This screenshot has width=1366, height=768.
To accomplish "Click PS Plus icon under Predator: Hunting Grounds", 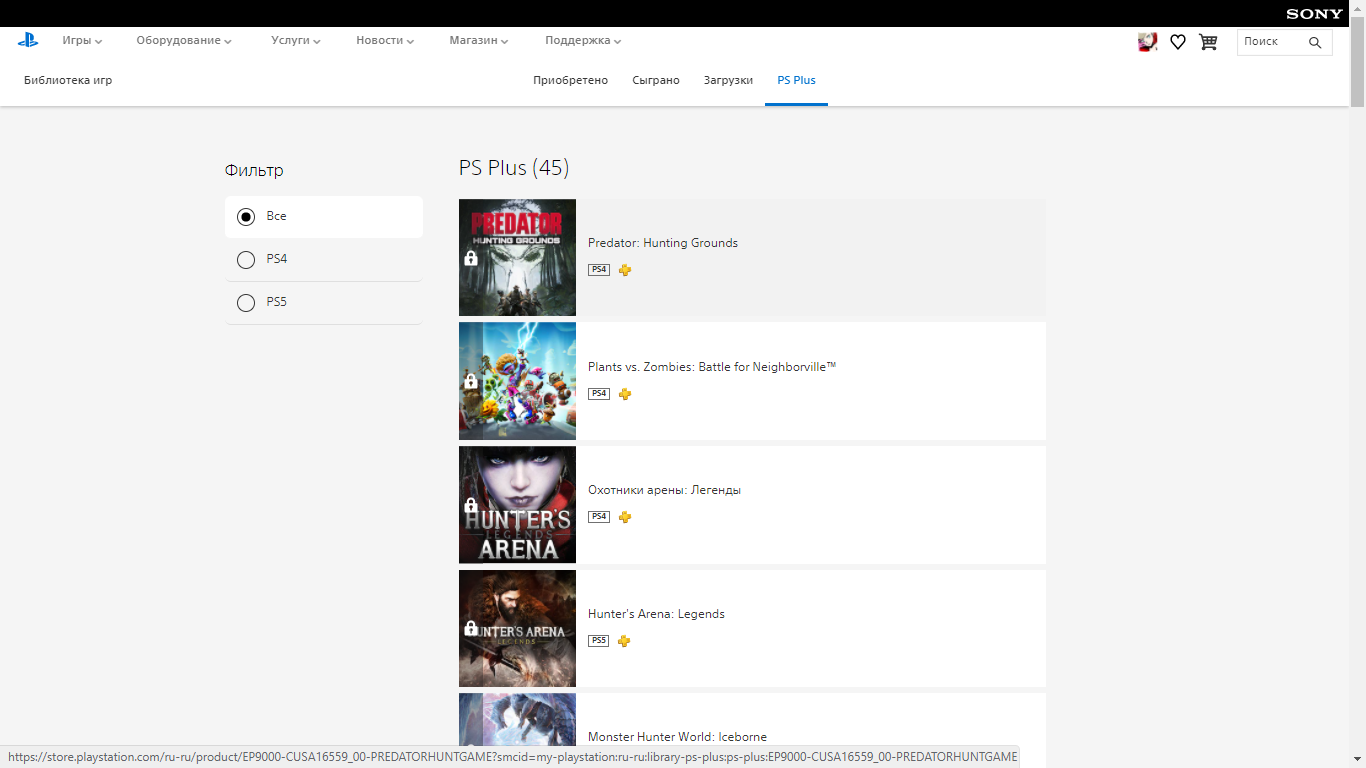I will (625, 270).
